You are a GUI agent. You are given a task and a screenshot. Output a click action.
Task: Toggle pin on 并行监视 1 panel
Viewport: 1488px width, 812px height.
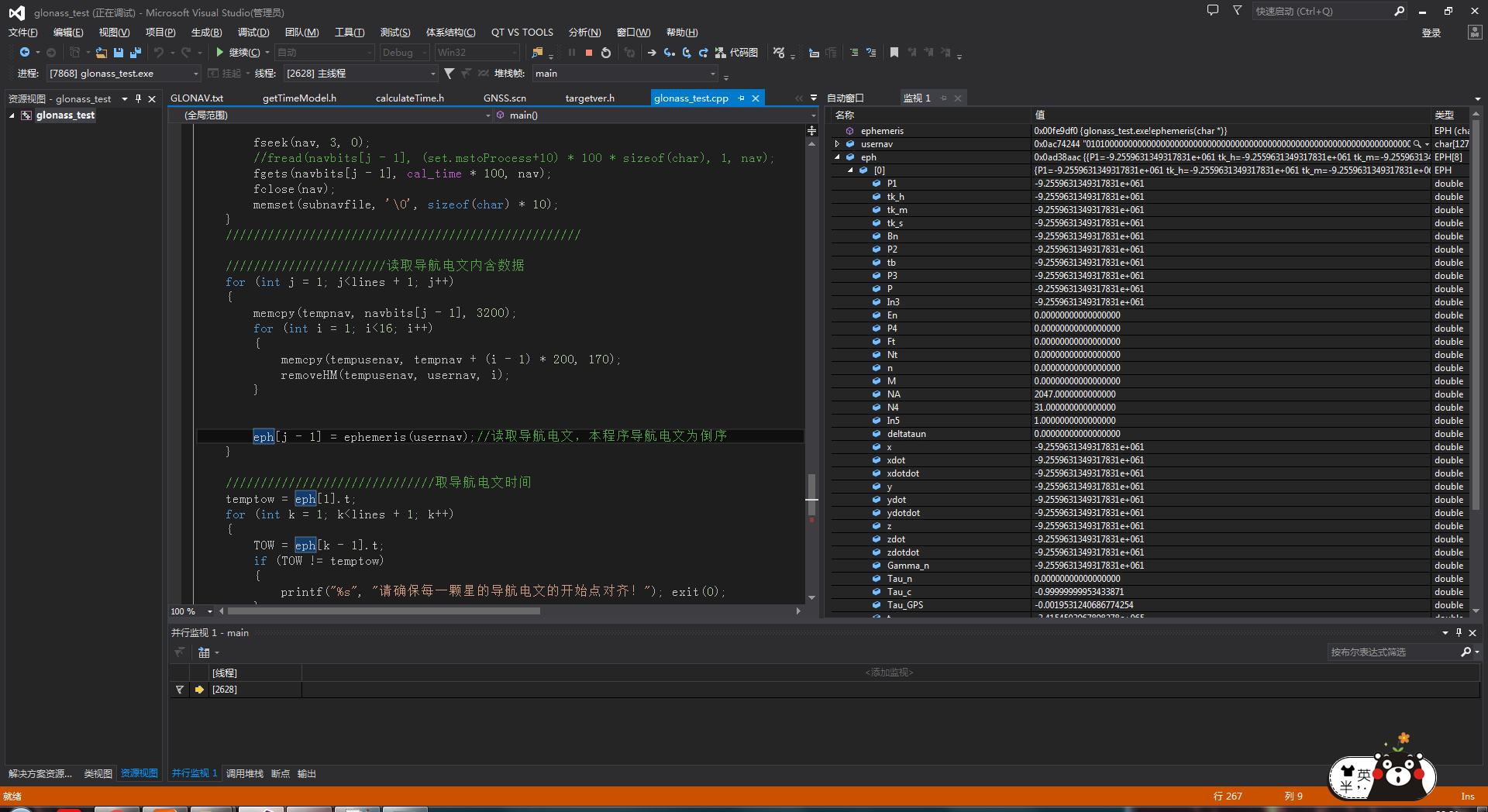click(1459, 633)
